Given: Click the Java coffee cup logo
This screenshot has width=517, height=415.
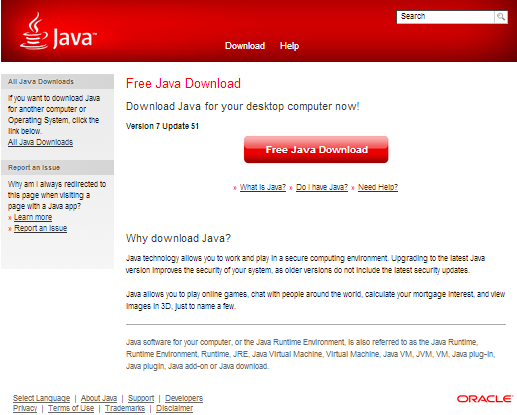Looking at the screenshot, I should (x=58, y=32).
